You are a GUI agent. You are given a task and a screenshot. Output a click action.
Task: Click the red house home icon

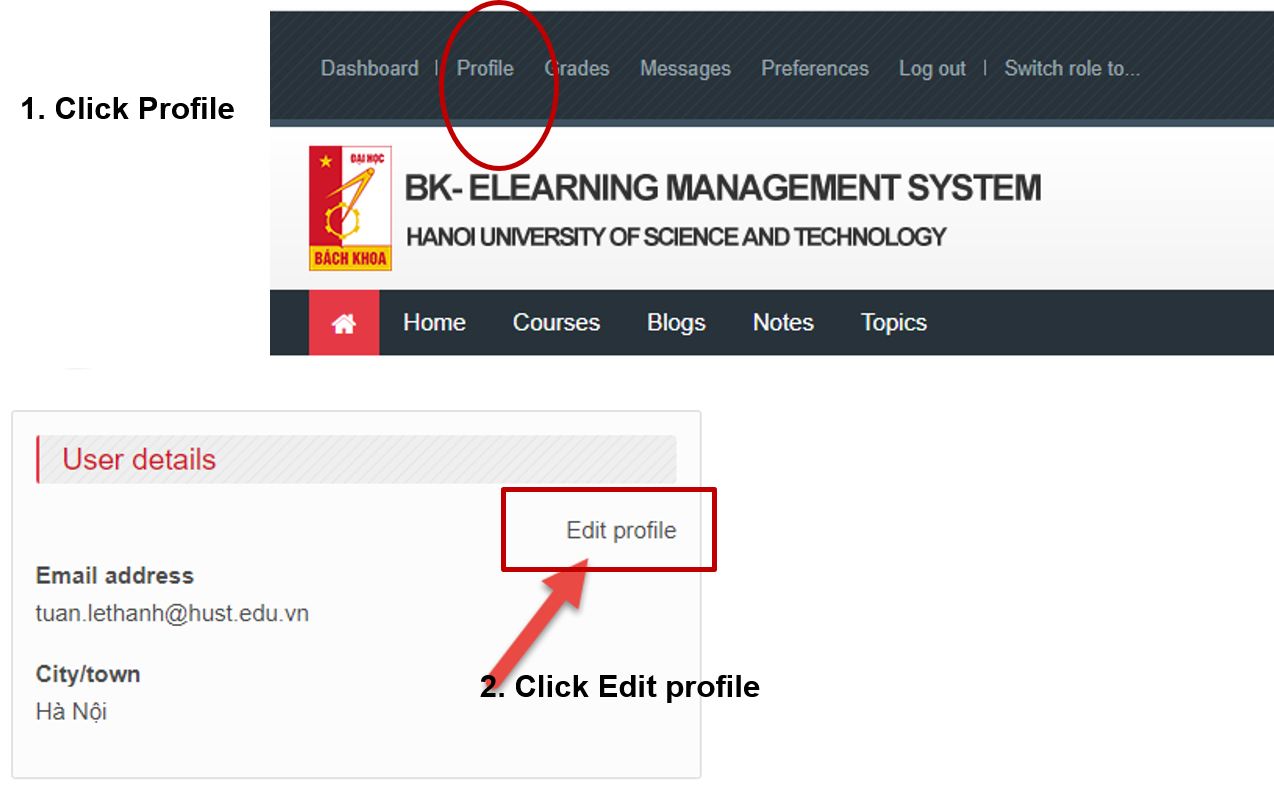point(344,323)
